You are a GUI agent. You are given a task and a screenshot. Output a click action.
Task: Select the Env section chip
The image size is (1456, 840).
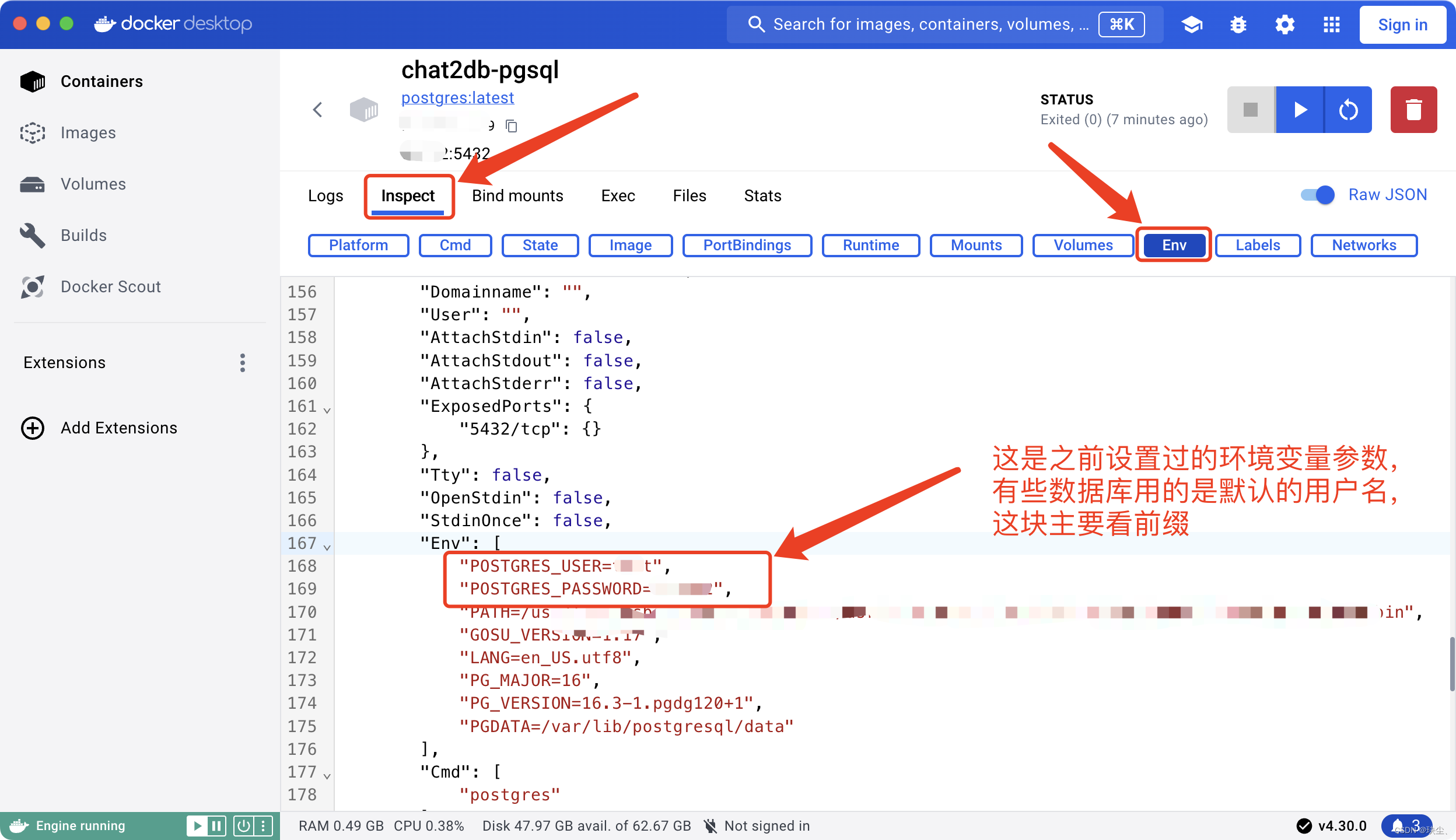click(1174, 245)
